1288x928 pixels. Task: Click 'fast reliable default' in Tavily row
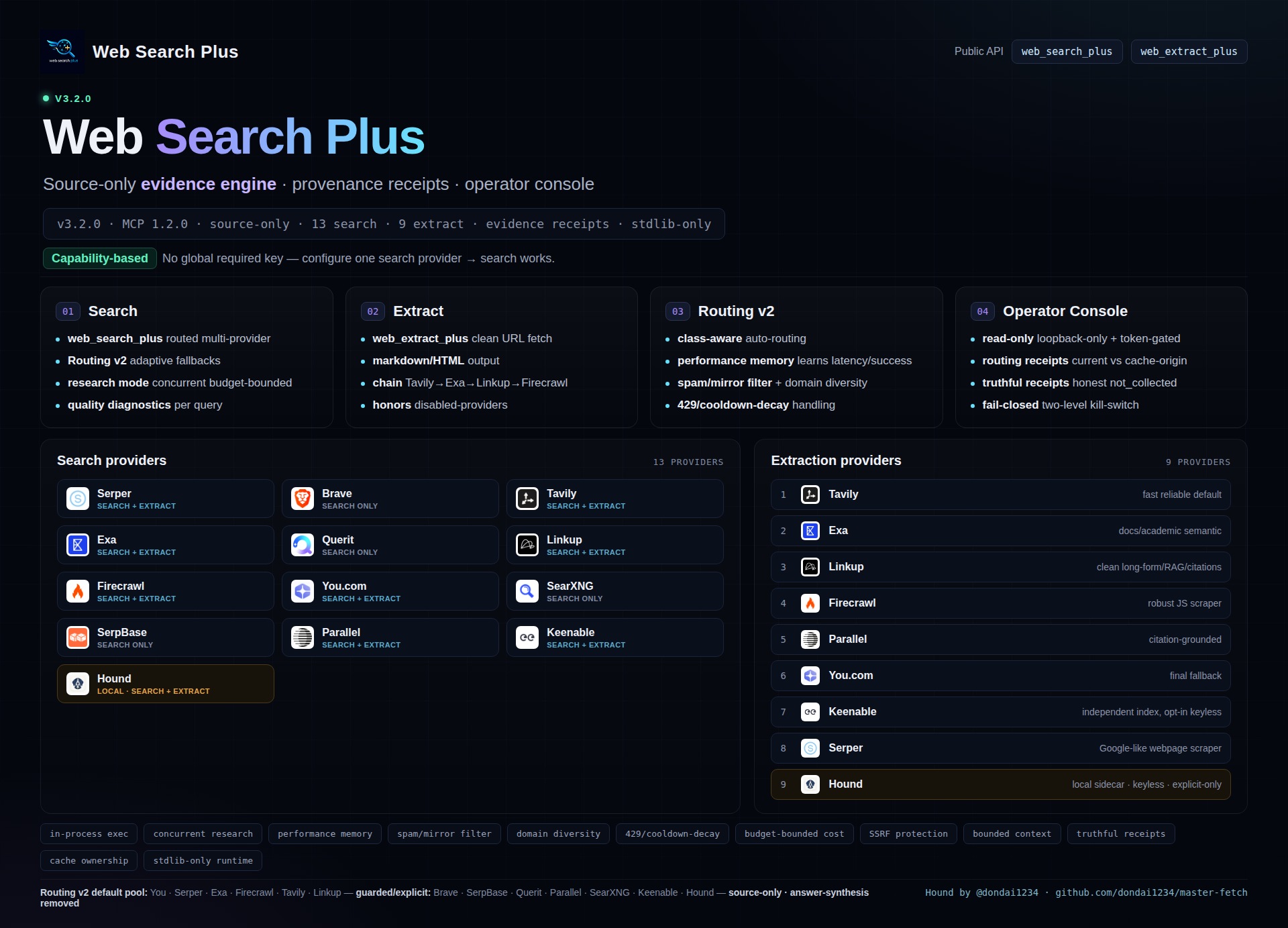1181,495
